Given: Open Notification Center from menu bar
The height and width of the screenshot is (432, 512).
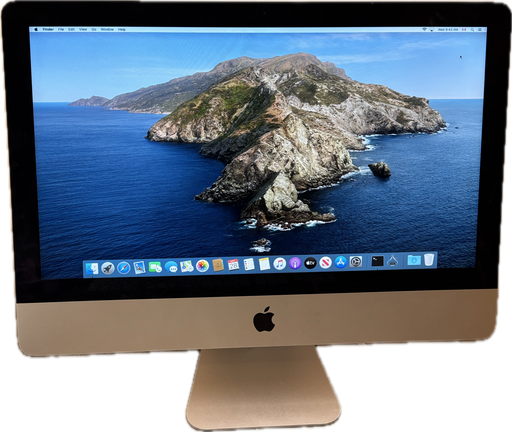Looking at the screenshot, I should [x=480, y=30].
